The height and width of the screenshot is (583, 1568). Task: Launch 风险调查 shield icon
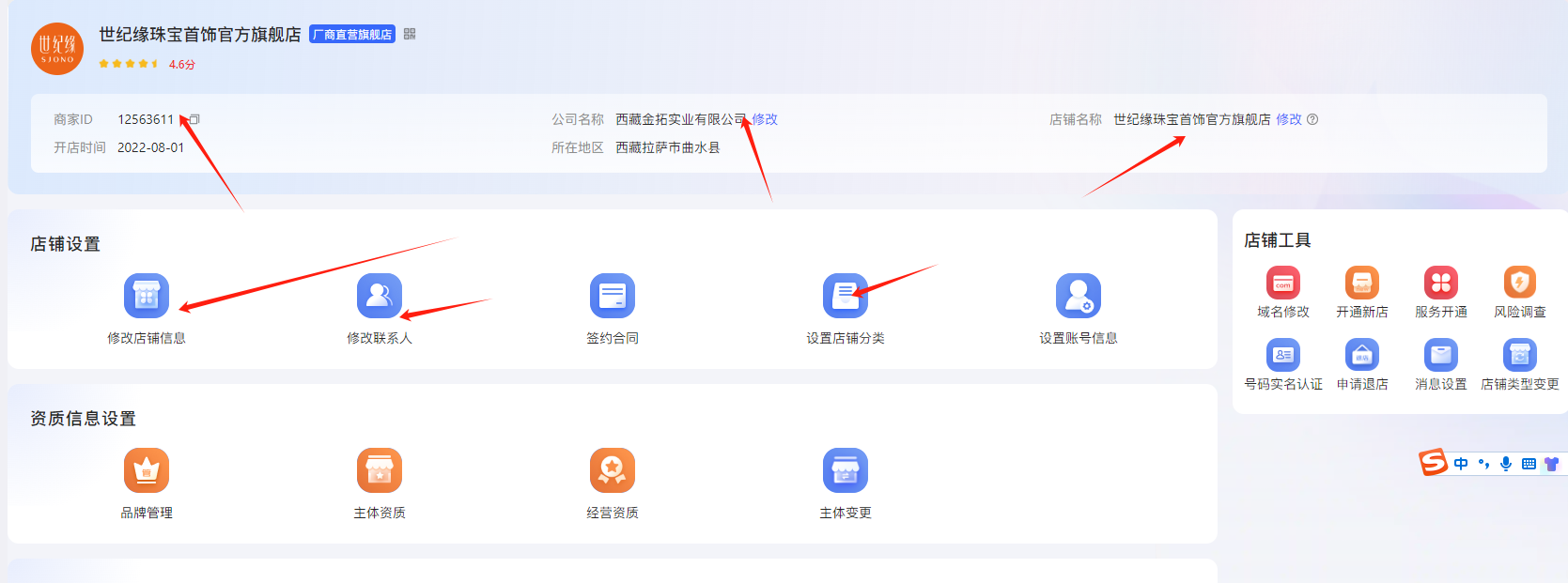(x=1519, y=283)
